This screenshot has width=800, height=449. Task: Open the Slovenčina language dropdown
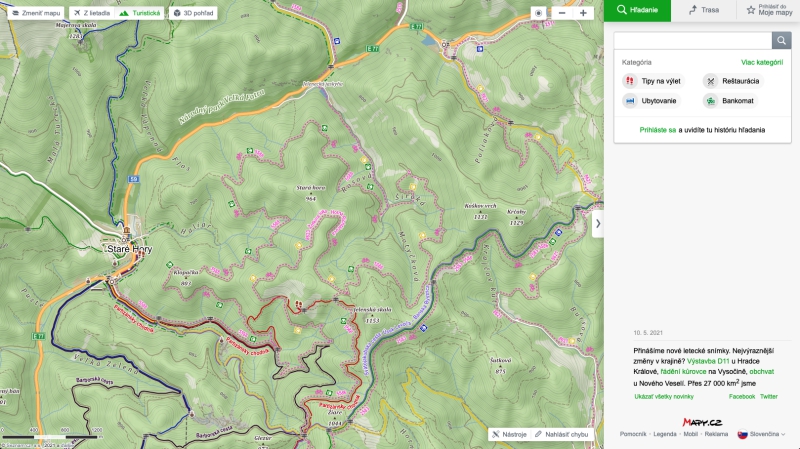point(761,434)
